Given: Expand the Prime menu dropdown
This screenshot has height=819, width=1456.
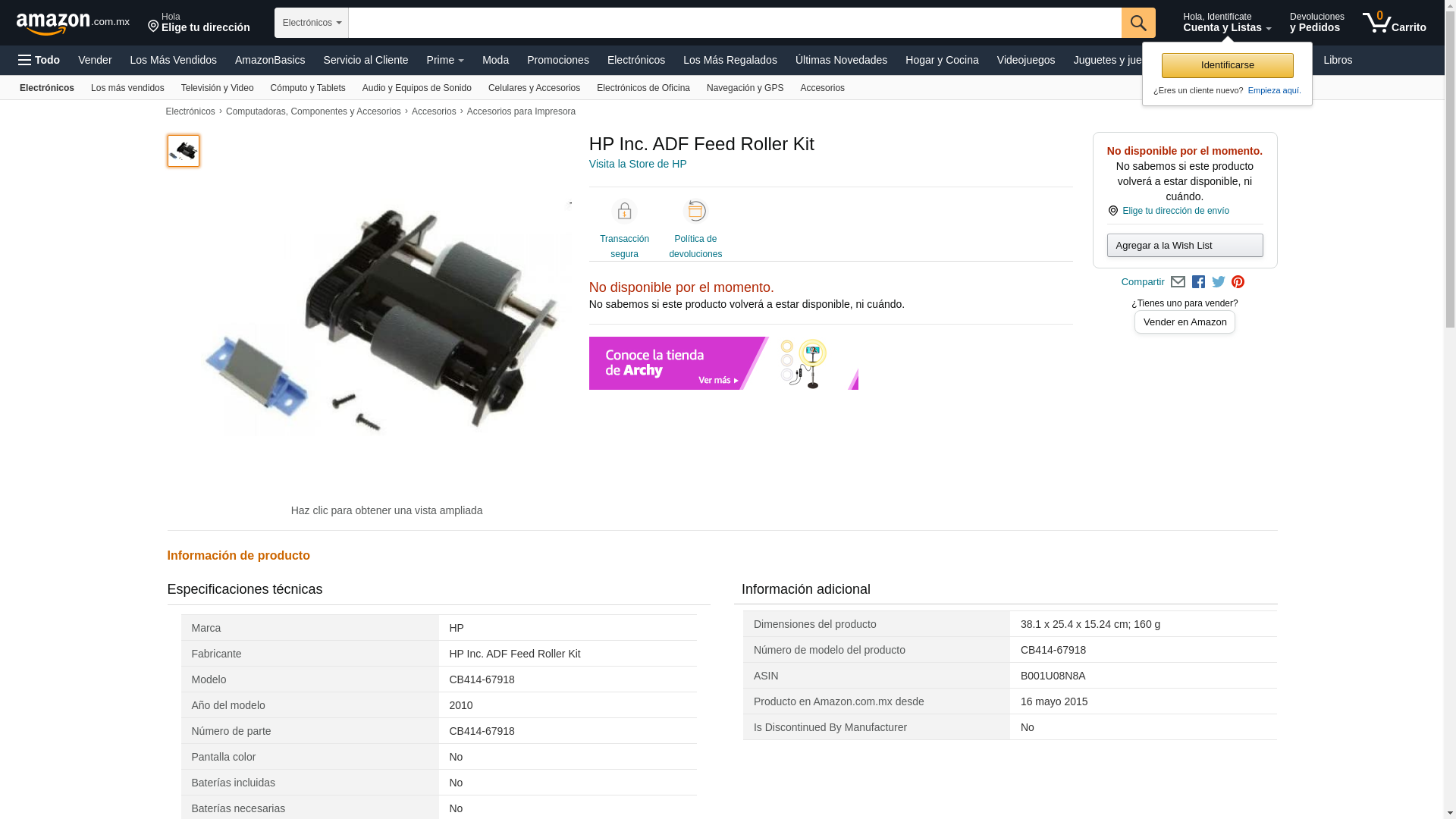Looking at the screenshot, I should coord(445,60).
